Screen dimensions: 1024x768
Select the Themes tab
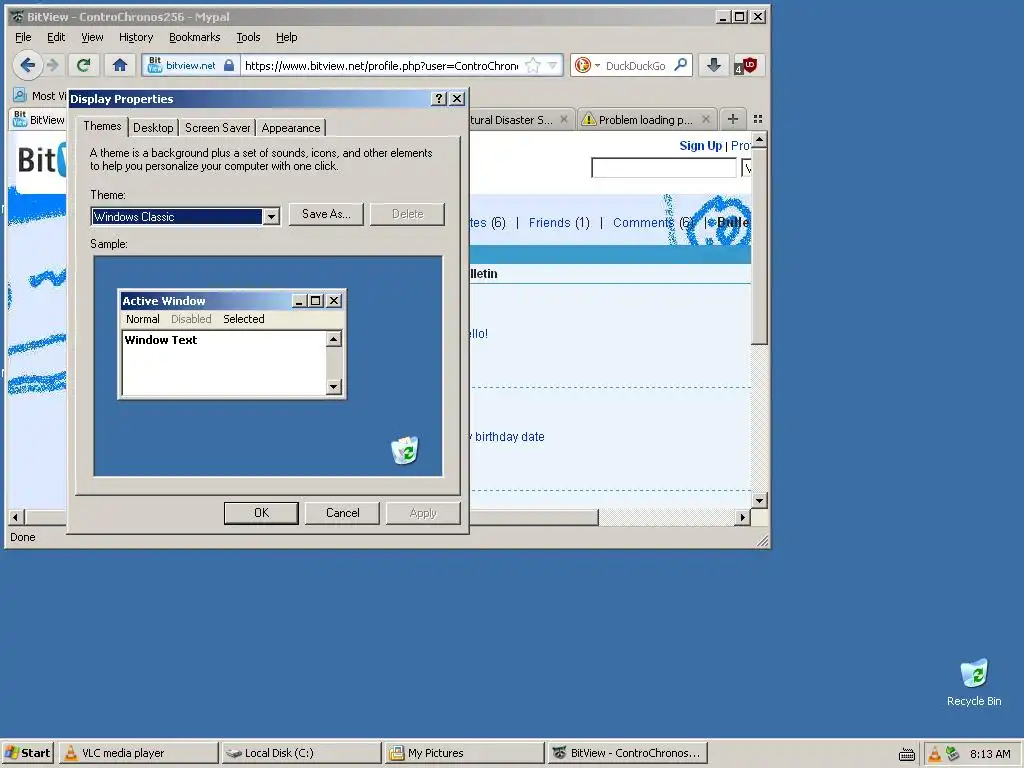pos(103,126)
